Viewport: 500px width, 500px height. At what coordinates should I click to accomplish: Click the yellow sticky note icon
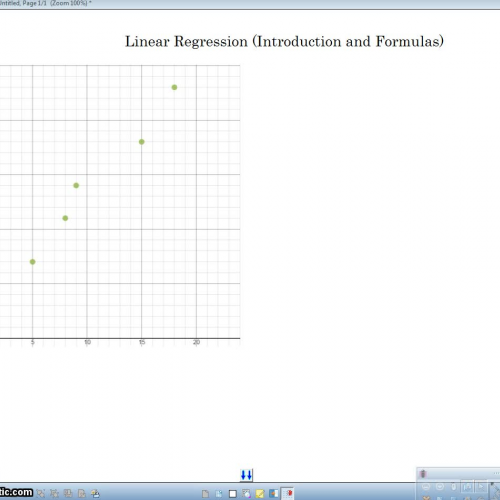[260, 494]
